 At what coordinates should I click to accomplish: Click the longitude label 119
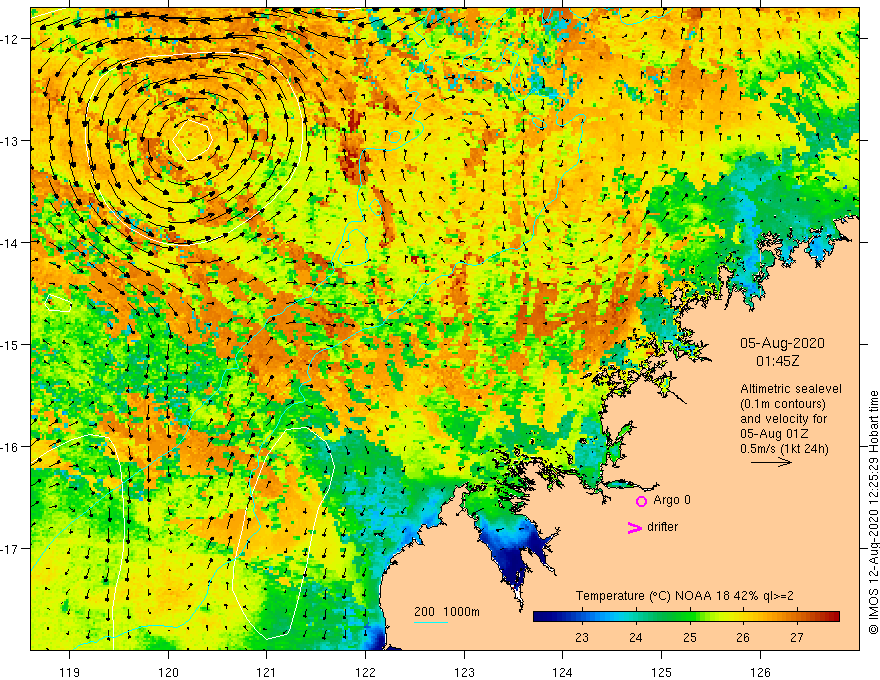coord(70,672)
